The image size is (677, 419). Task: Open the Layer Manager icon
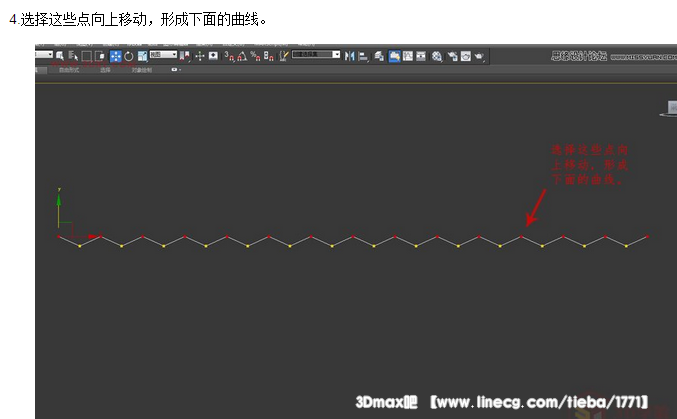point(379,56)
